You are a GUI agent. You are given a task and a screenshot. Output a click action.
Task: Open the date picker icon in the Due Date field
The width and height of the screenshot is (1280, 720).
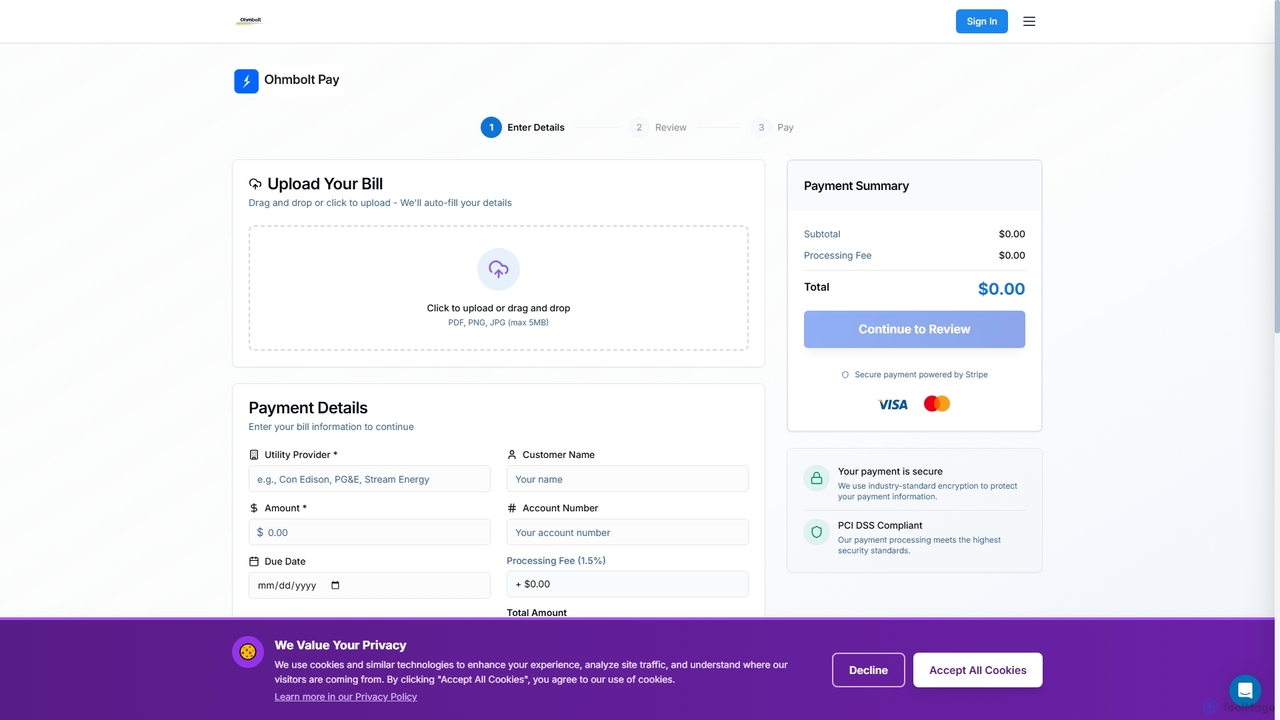pos(335,585)
